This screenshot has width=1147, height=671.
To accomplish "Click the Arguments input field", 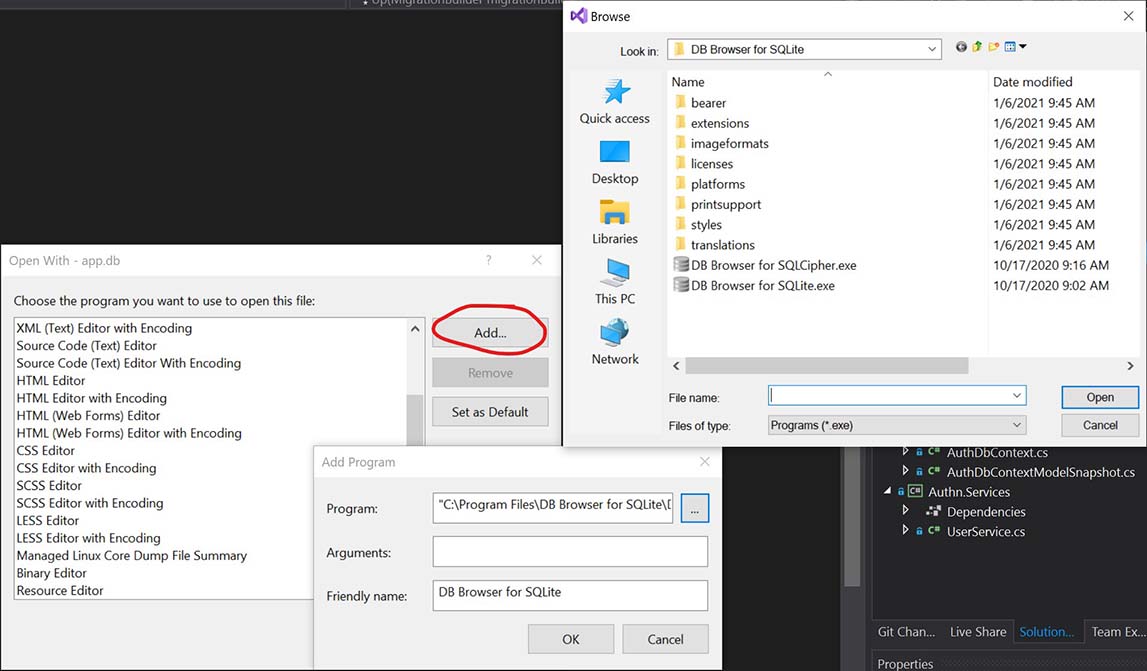I will [570, 552].
